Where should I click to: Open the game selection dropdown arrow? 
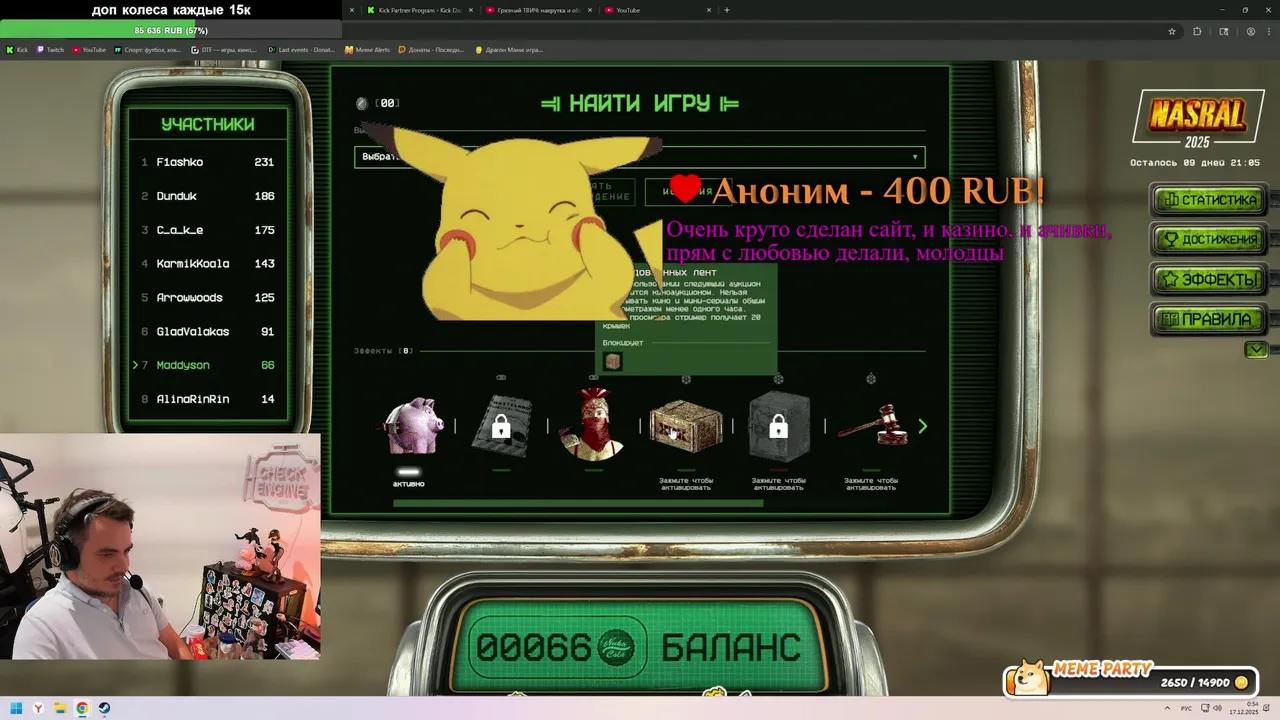914,157
